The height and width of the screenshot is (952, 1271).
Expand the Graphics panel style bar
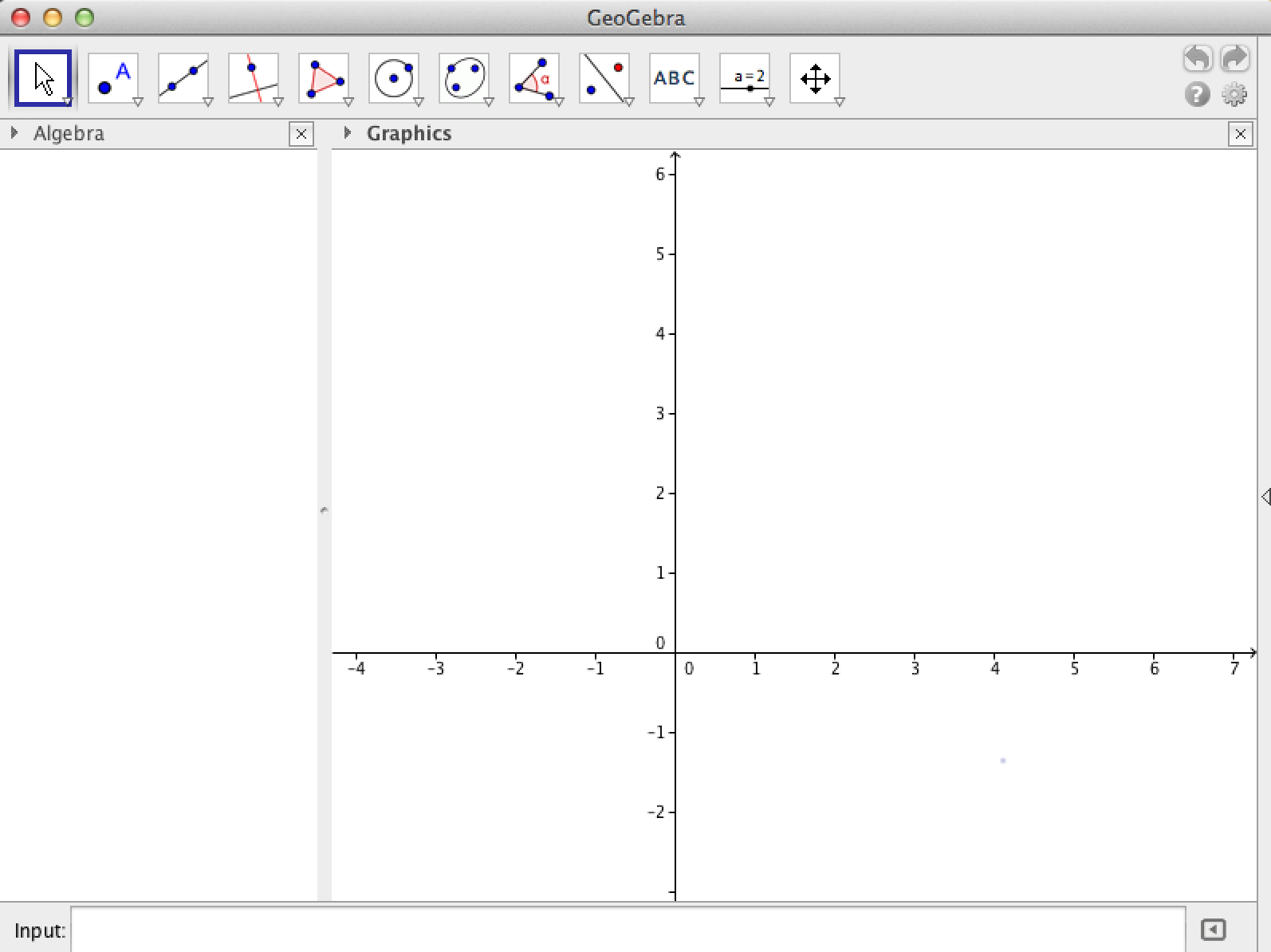[347, 133]
